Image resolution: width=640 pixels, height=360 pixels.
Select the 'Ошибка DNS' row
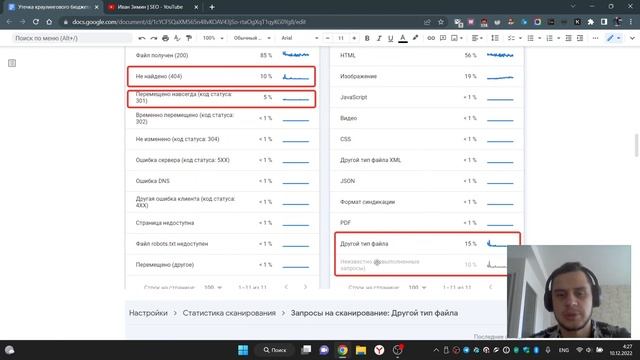[x=222, y=181]
